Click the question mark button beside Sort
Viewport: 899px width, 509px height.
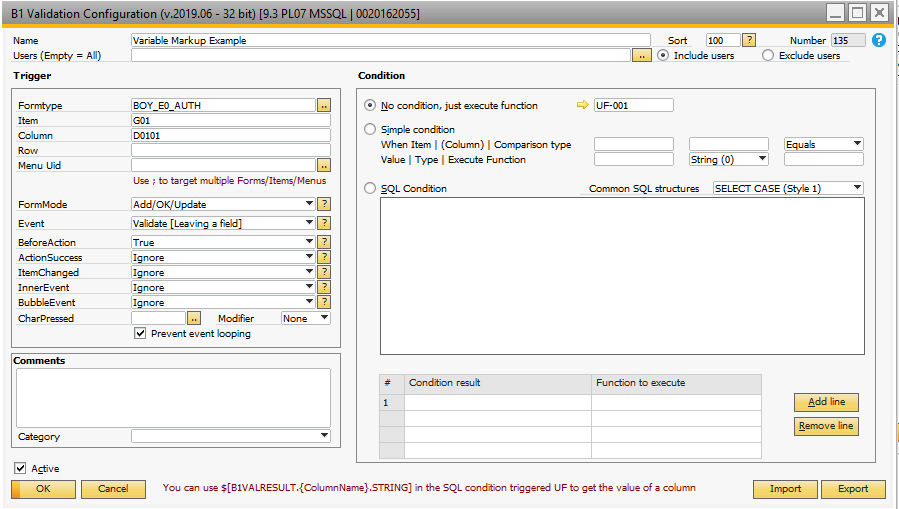pos(749,40)
